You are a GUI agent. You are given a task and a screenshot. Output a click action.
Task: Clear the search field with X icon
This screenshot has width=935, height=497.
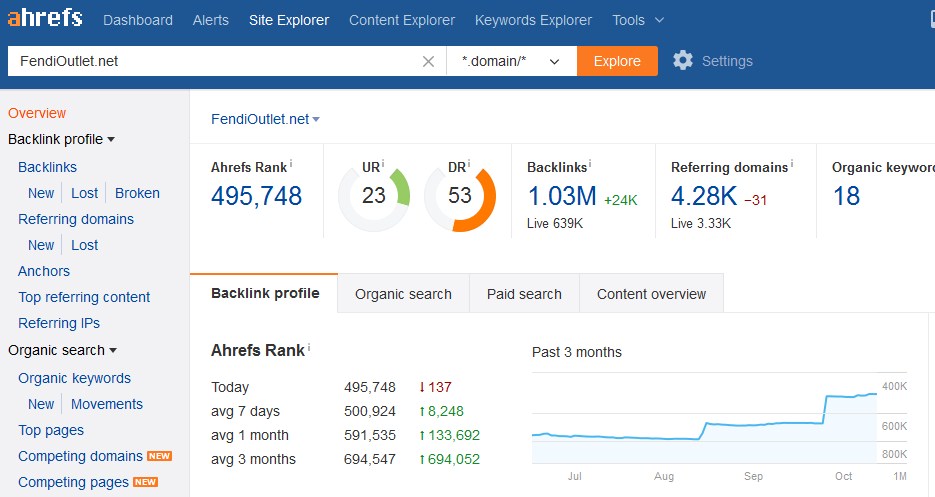tap(428, 61)
